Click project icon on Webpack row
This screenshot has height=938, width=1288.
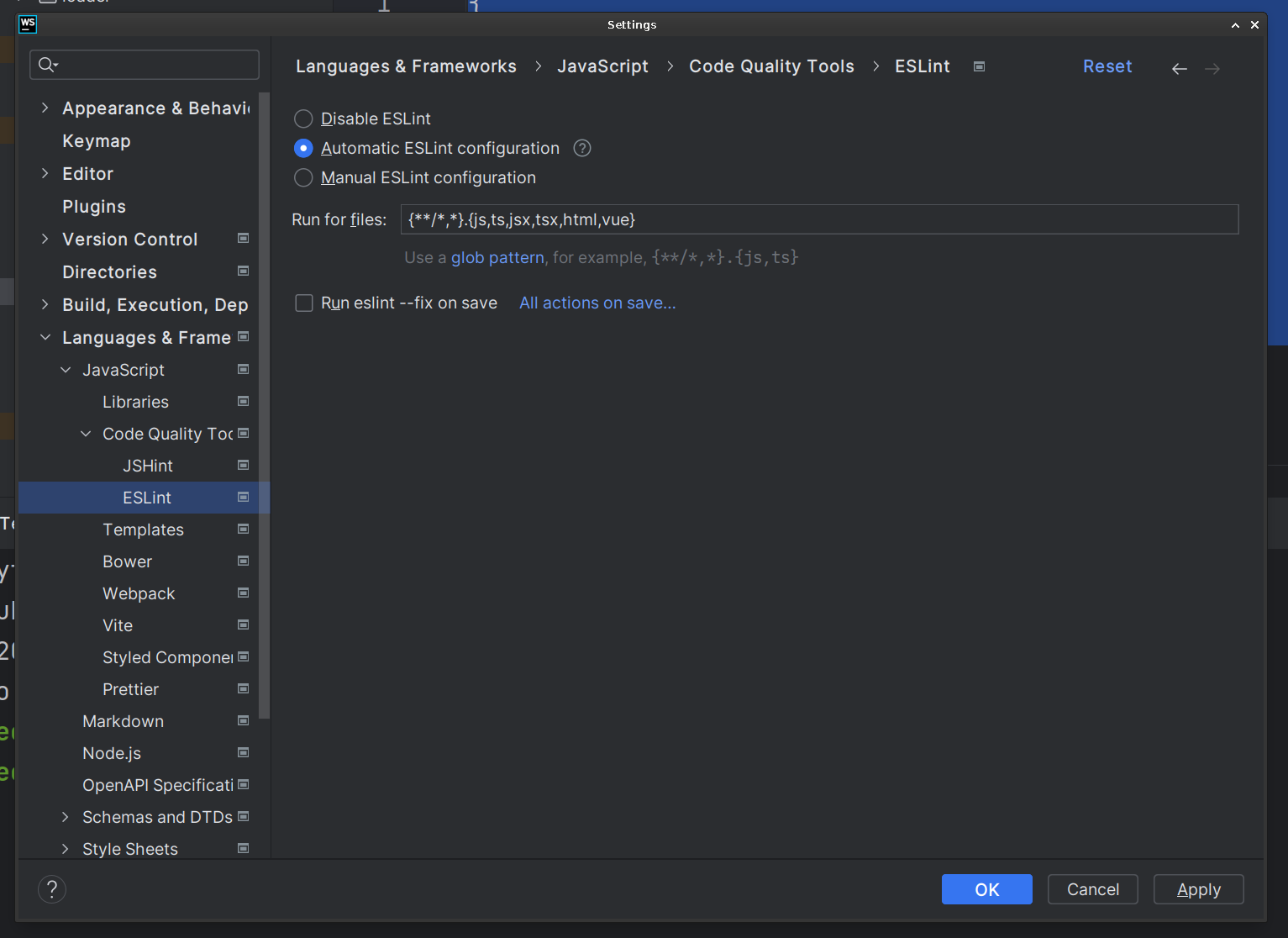[x=244, y=593]
